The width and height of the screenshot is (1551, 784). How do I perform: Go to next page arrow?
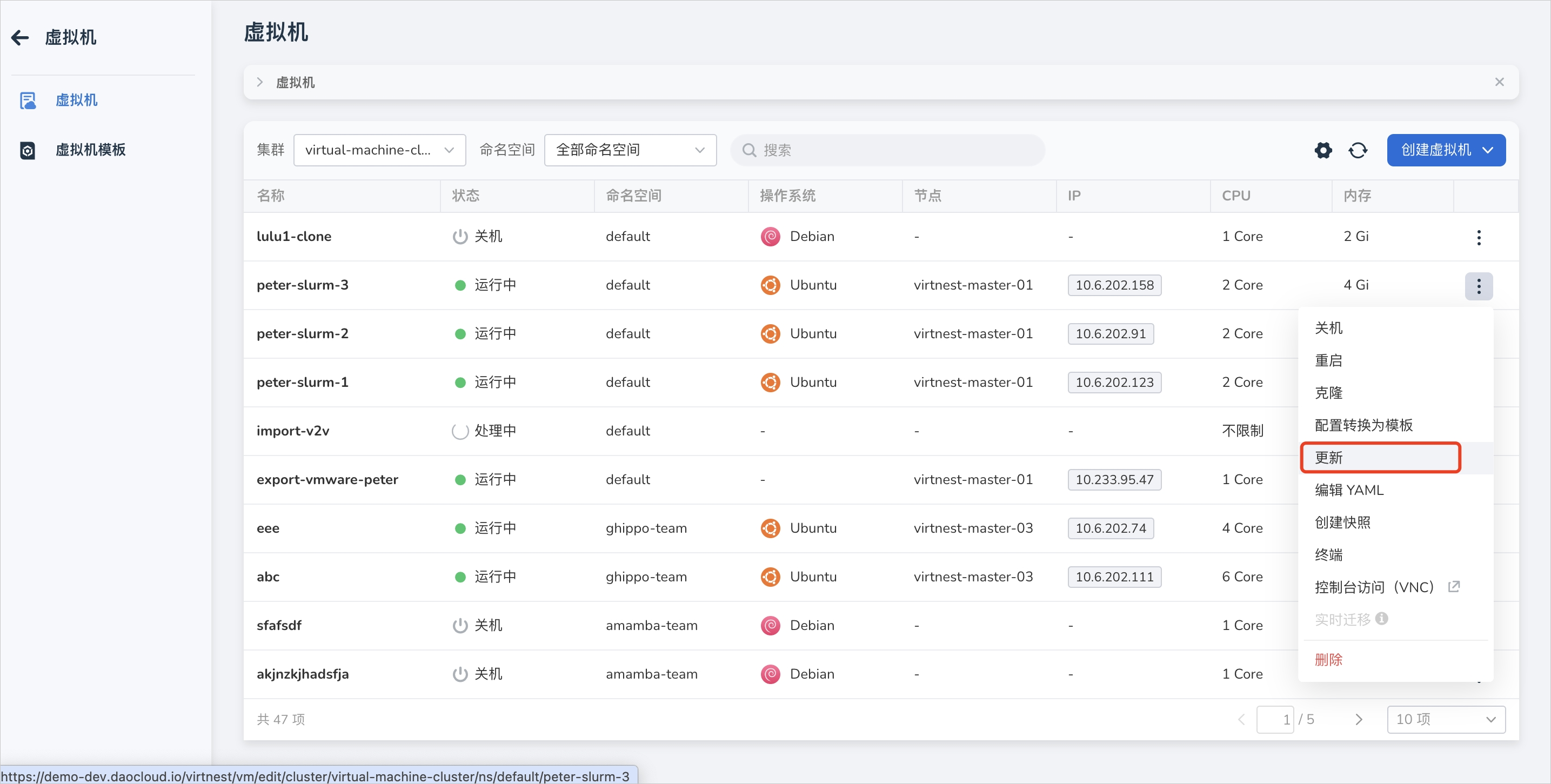[1358, 720]
